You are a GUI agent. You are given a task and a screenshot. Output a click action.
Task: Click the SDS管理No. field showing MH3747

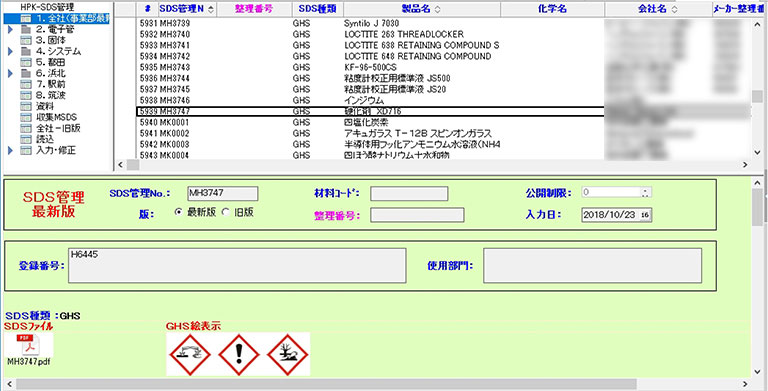[x=222, y=194]
